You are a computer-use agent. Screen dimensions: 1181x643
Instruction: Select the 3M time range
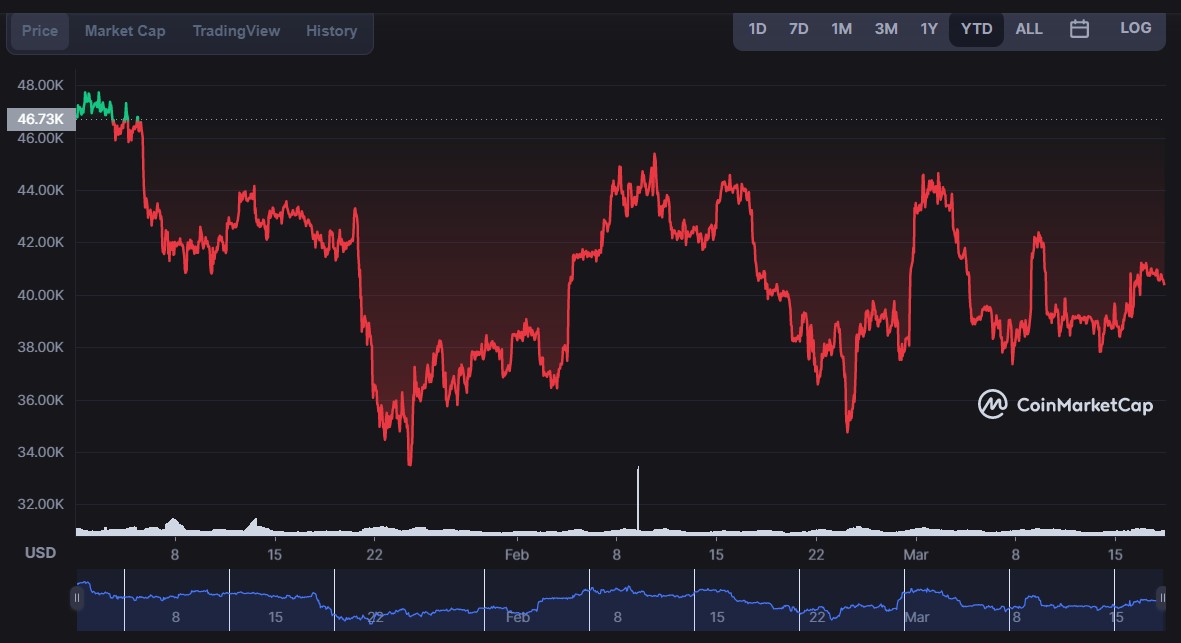click(x=886, y=29)
